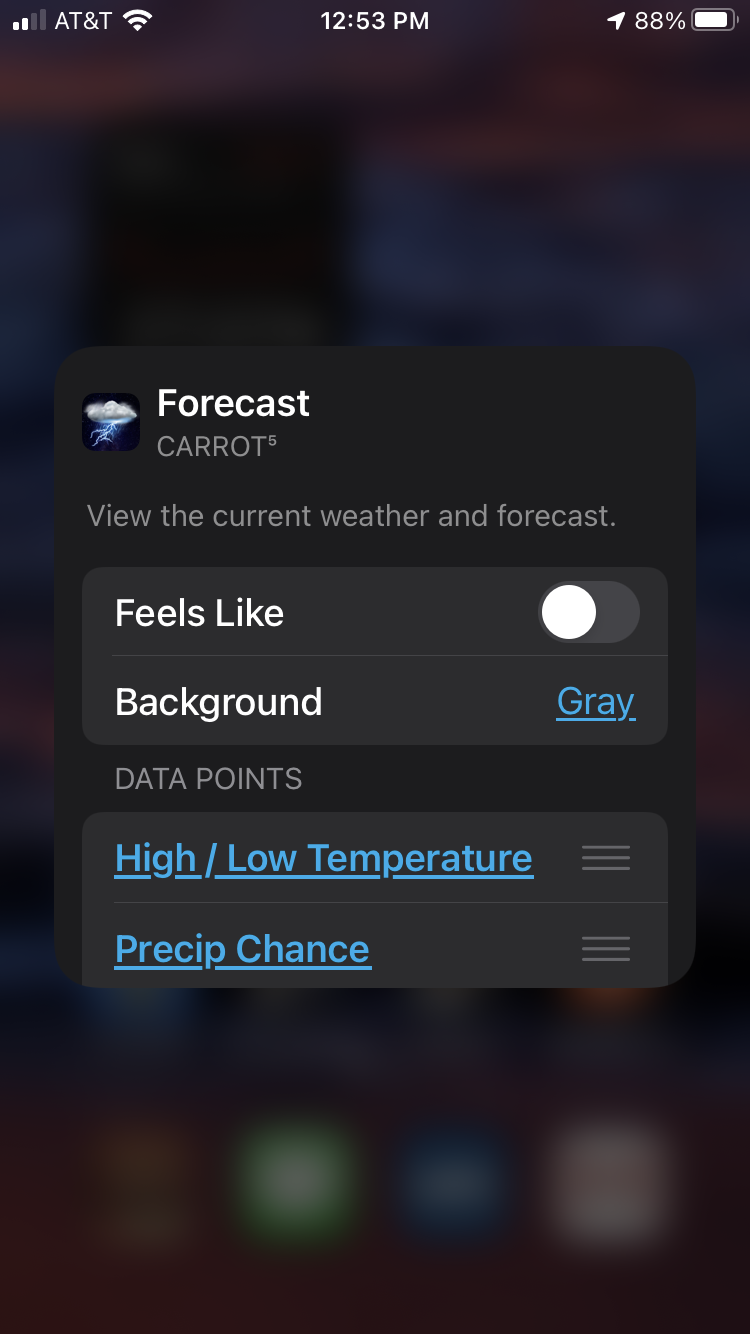The image size is (750, 1334).
Task: Tap the battery icon in the status bar
Action: pyautogui.click(x=715, y=21)
